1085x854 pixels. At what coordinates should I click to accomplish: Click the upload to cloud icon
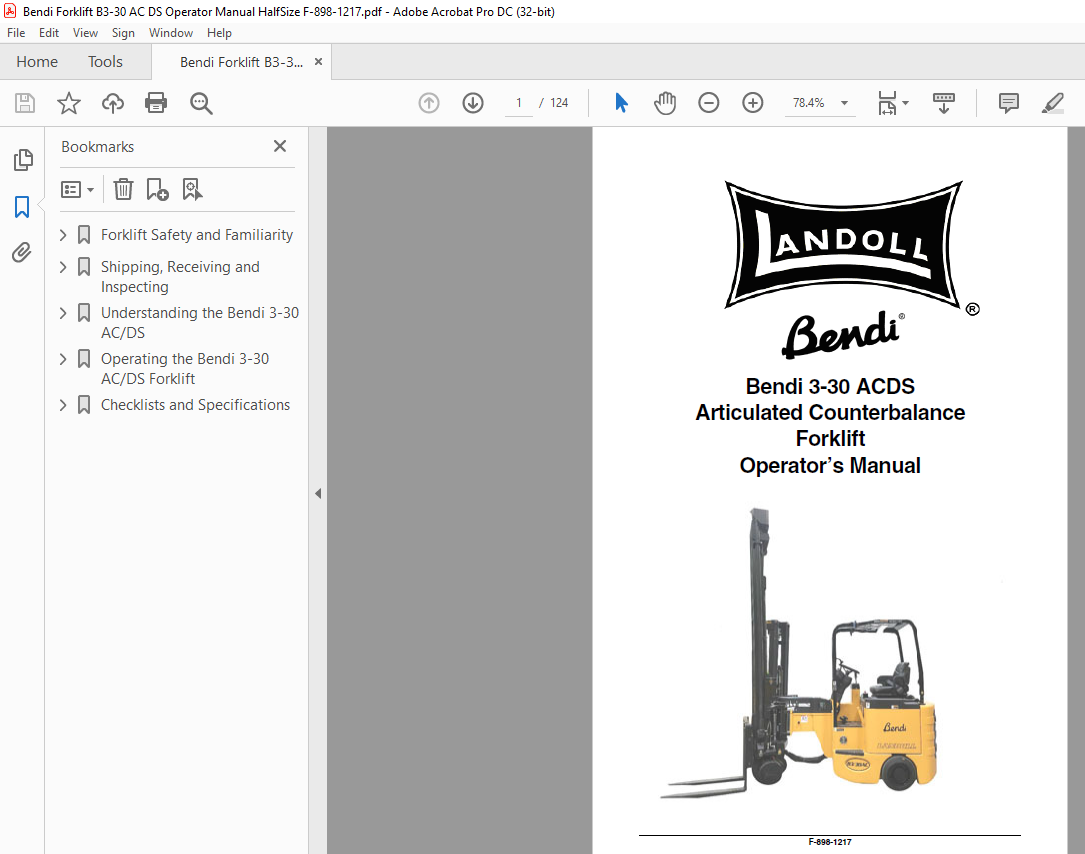point(113,103)
